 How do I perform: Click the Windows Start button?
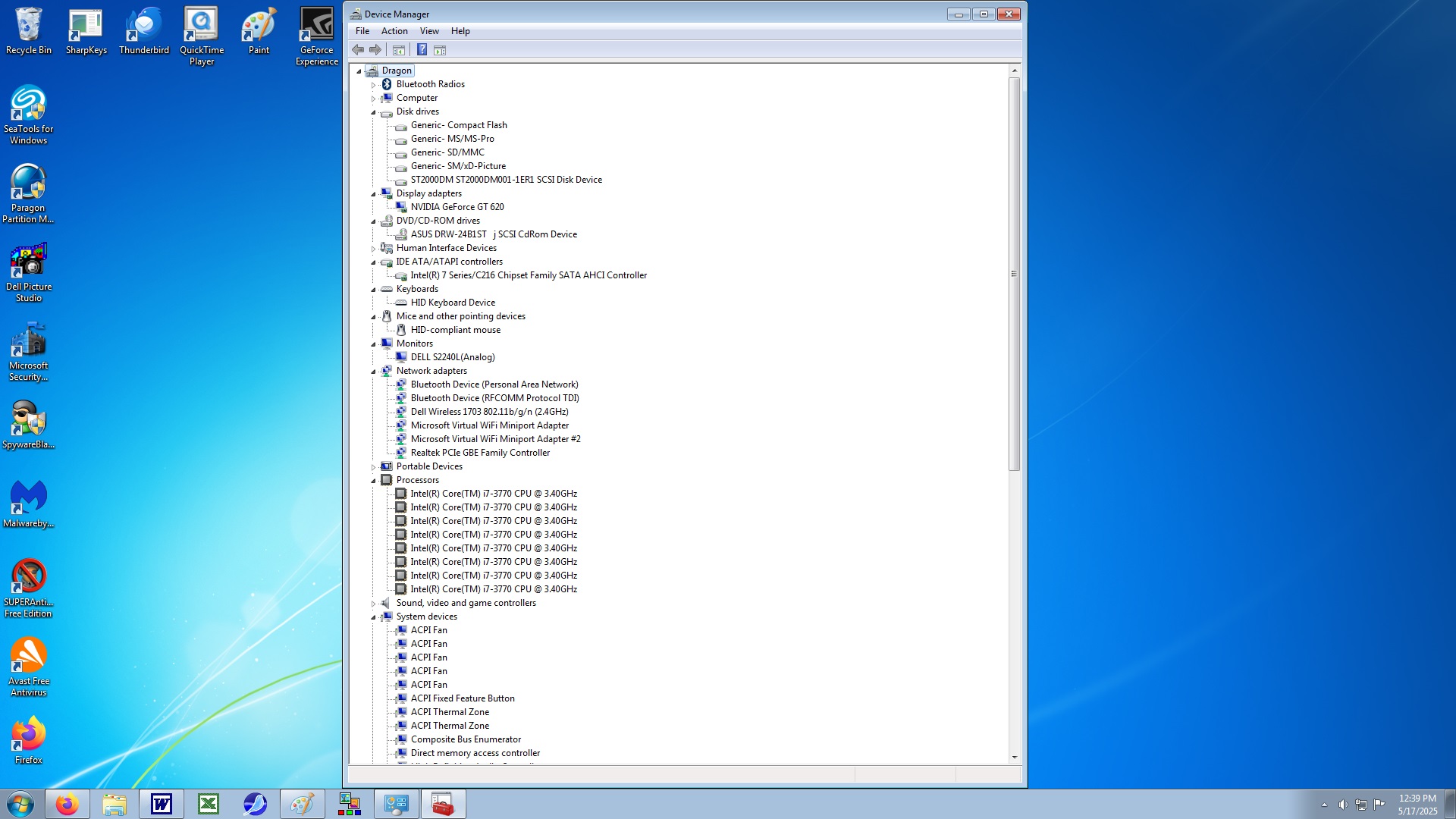click(x=20, y=804)
